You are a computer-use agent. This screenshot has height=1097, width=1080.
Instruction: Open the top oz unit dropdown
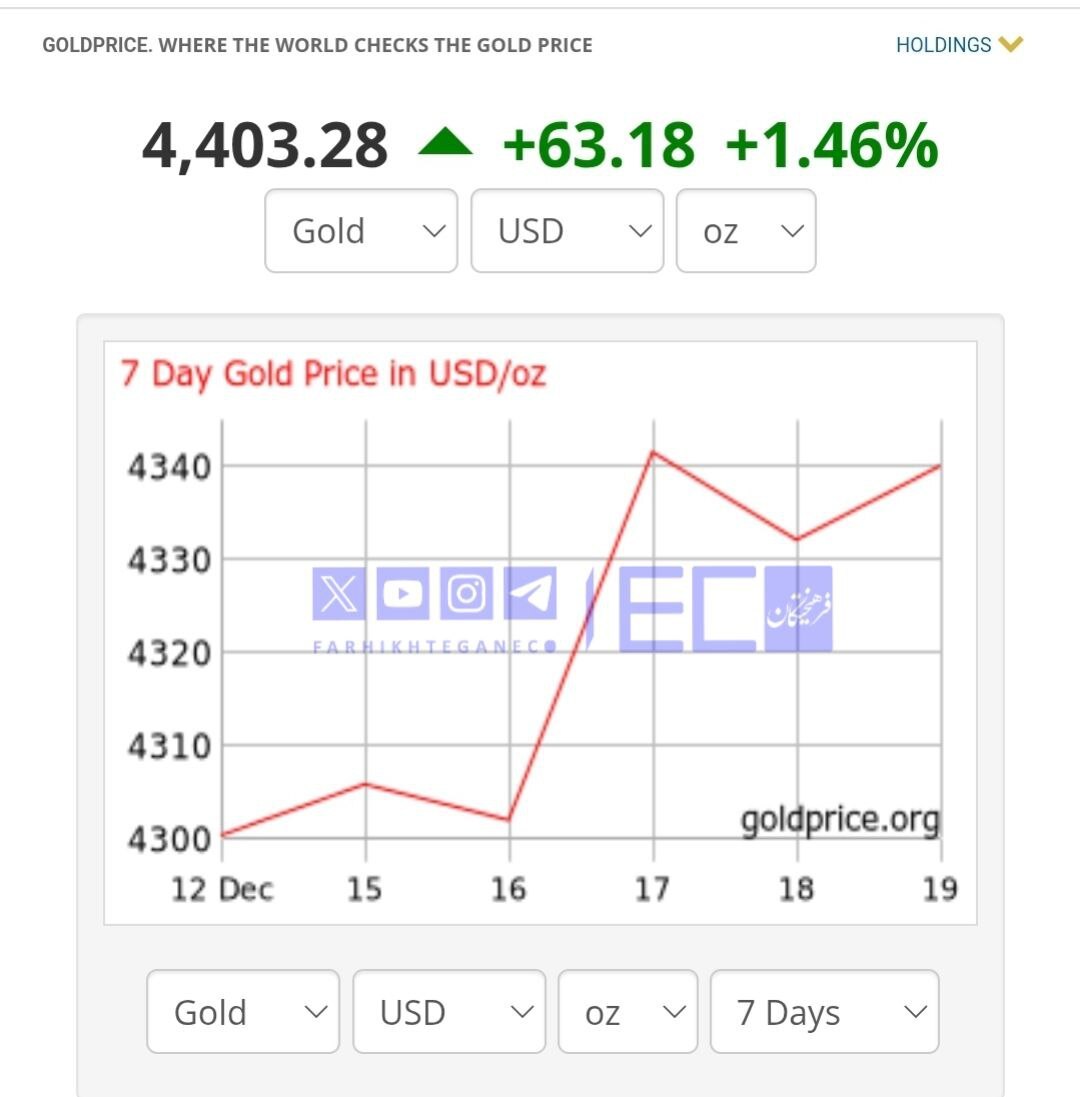tap(746, 231)
